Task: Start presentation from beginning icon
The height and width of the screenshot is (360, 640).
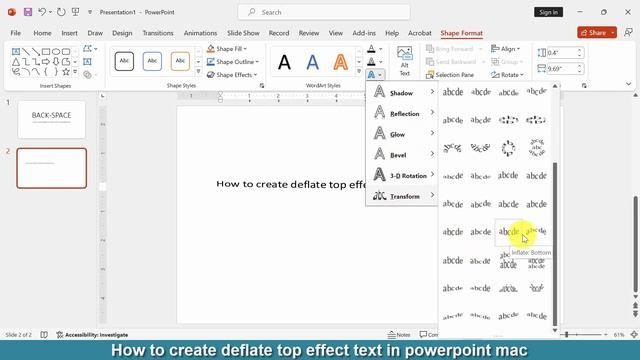Action: 76,12
